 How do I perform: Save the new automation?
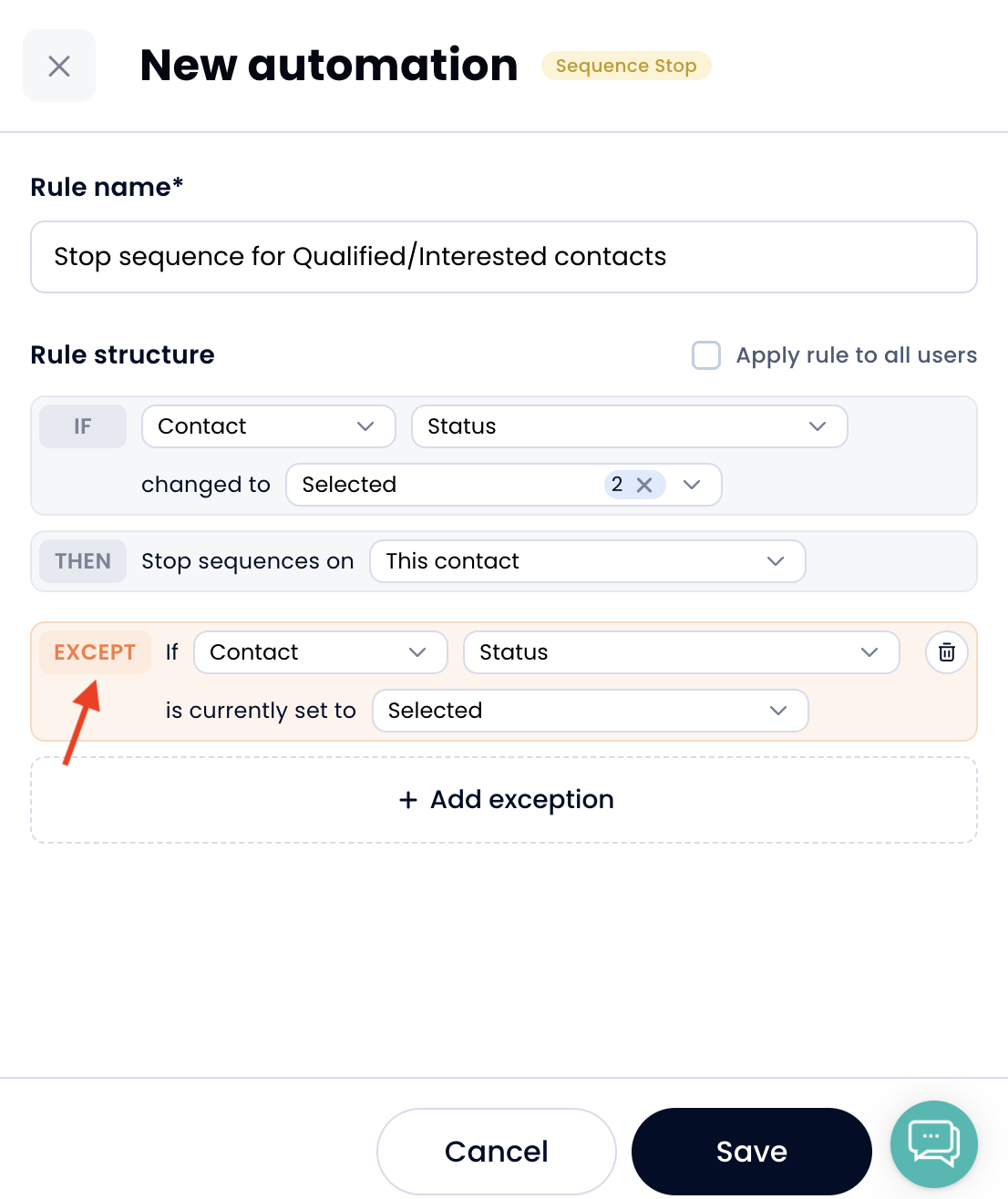(752, 1152)
